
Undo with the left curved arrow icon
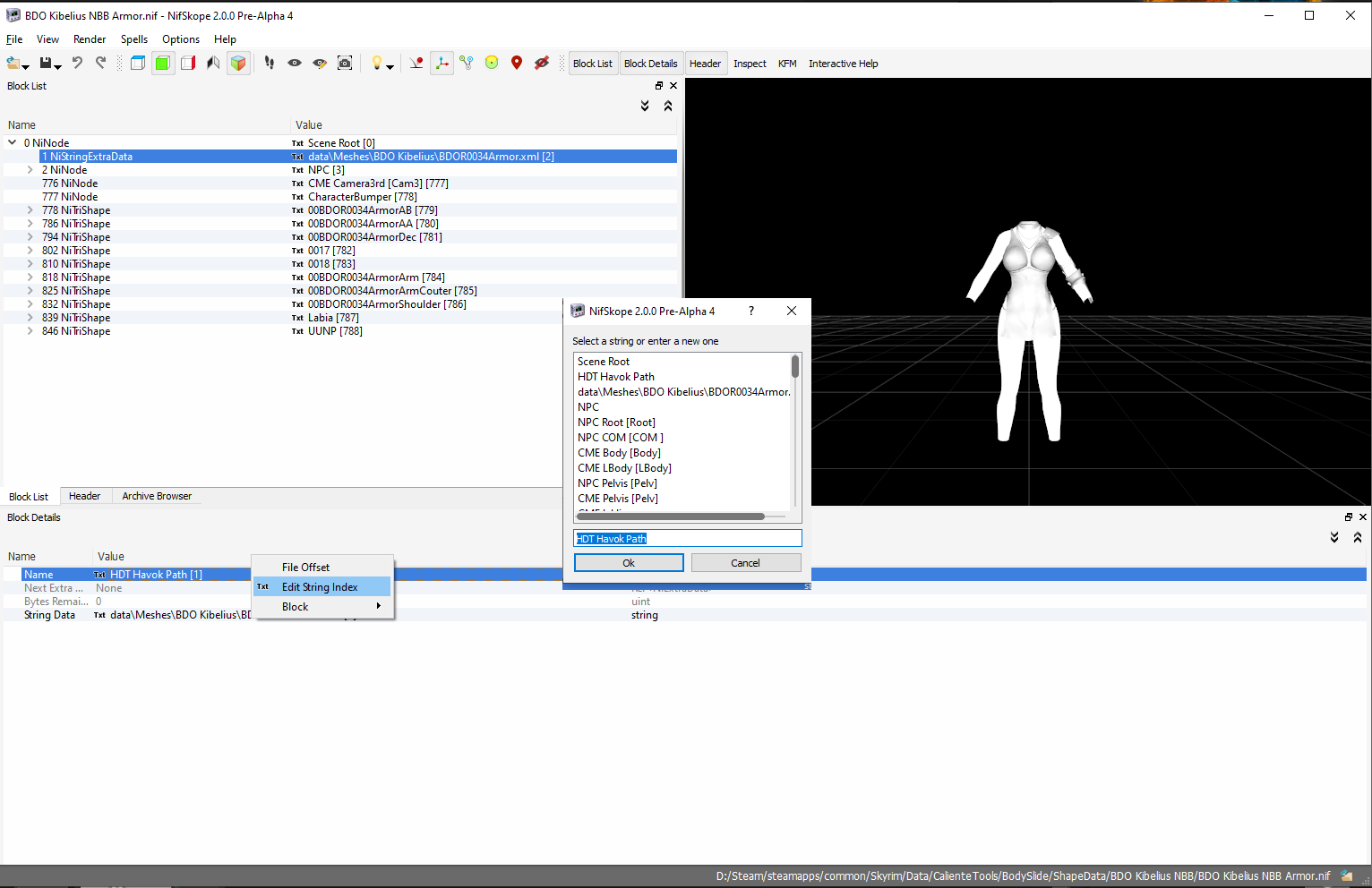[x=77, y=63]
